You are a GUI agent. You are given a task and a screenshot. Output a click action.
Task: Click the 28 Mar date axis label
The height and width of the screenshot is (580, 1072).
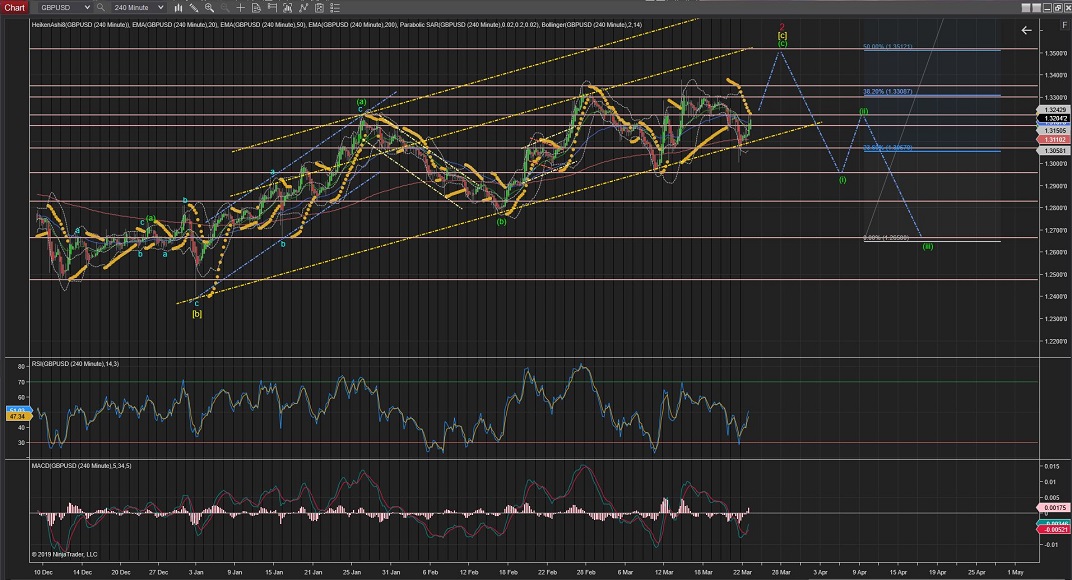[781, 572]
